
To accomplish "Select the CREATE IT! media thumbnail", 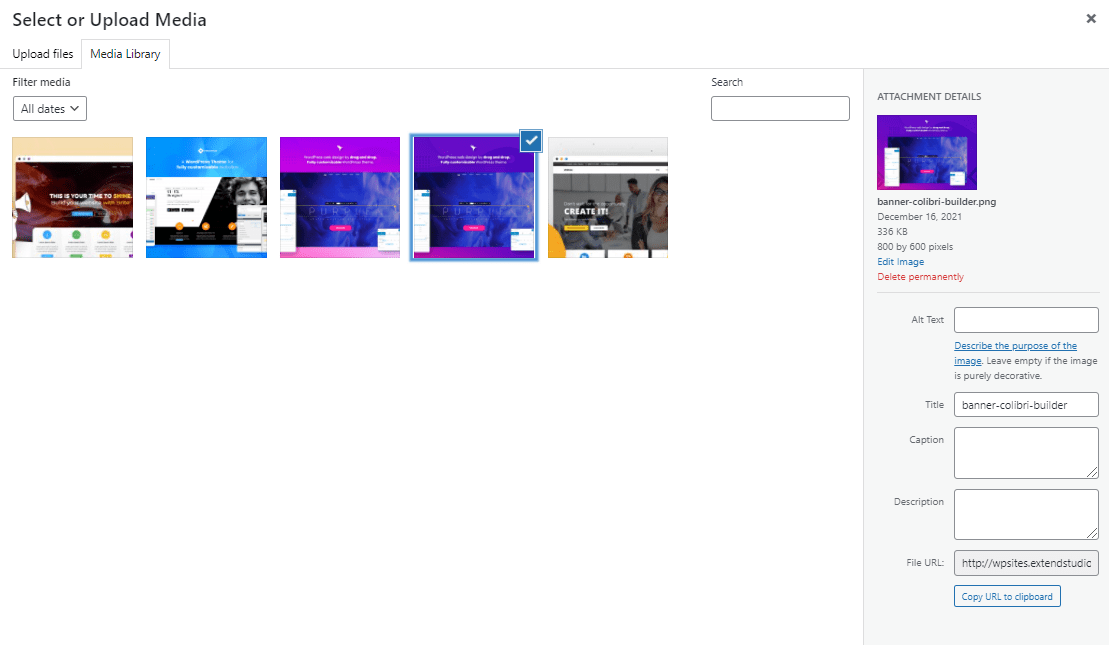I will tap(607, 197).
